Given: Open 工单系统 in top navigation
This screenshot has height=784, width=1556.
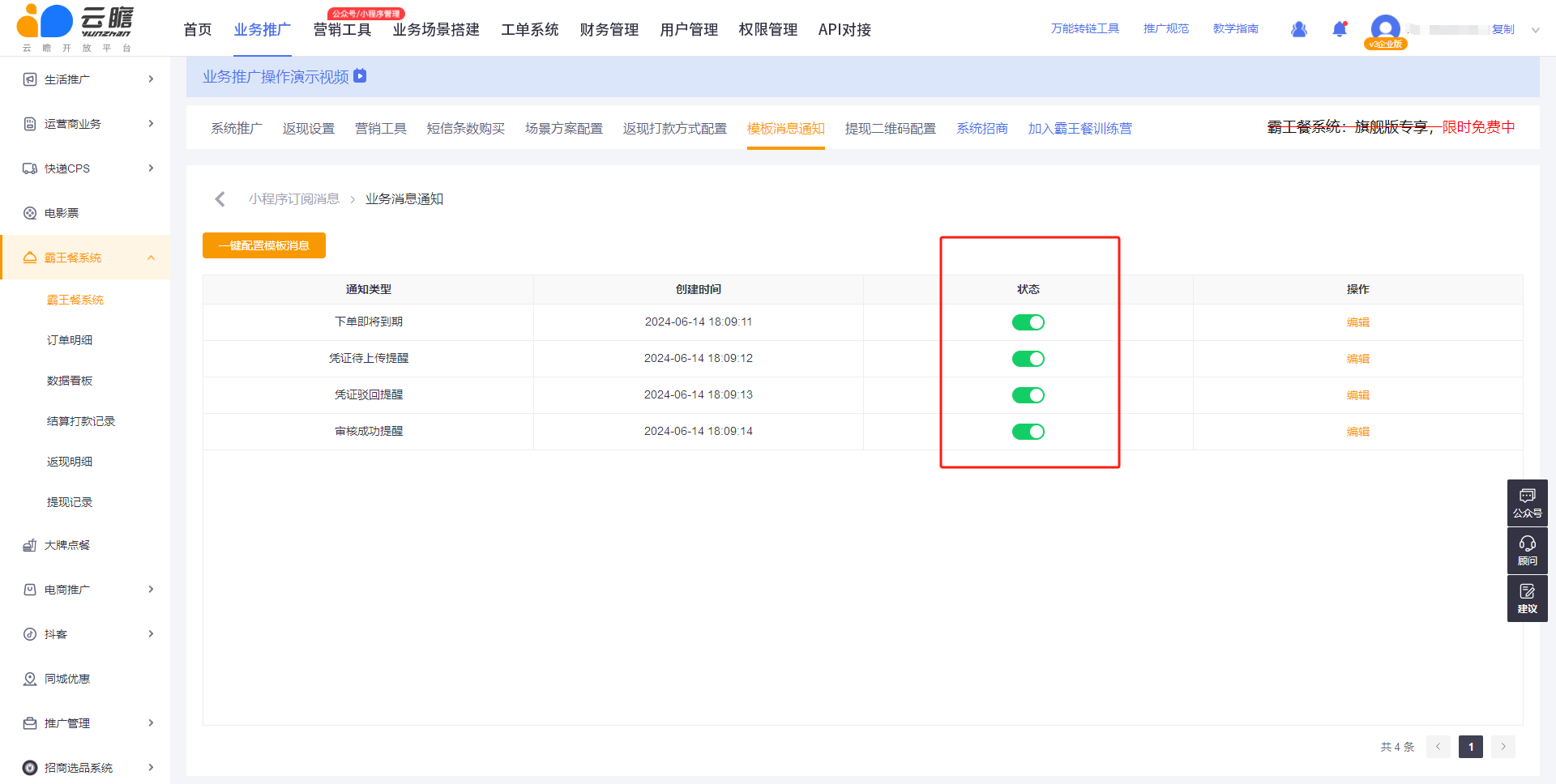Looking at the screenshot, I should tap(530, 30).
